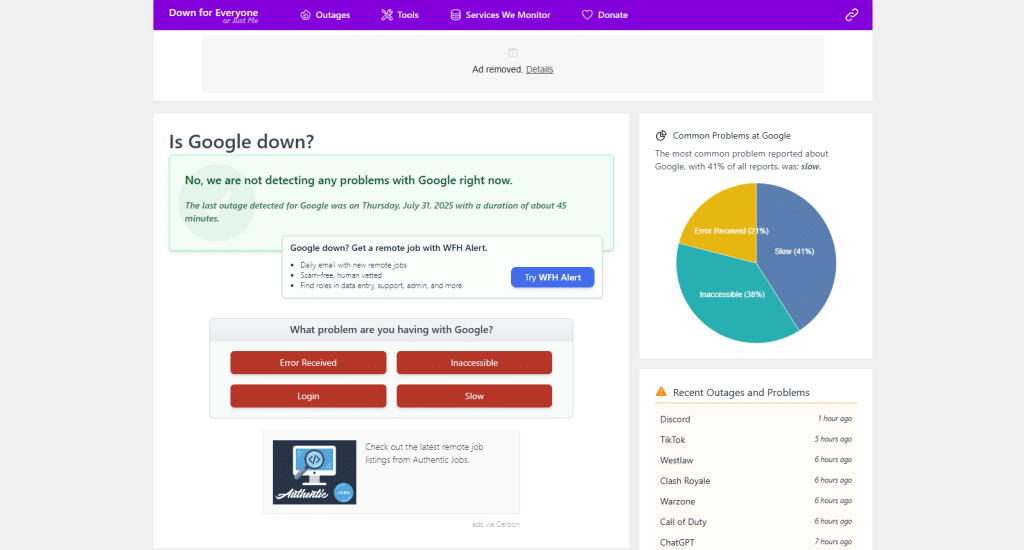
Task: Click the Donate heart icon
Action: [x=587, y=15]
